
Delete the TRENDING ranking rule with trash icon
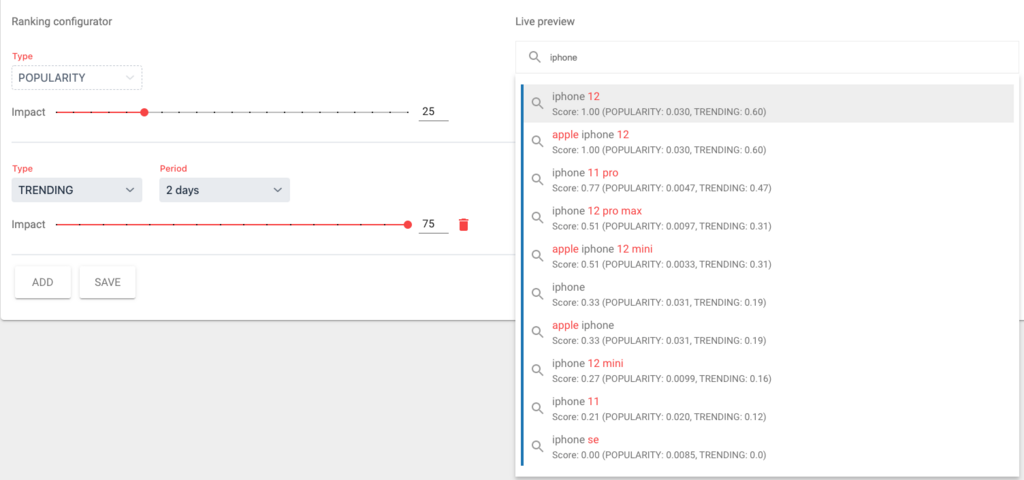pyautogui.click(x=464, y=225)
